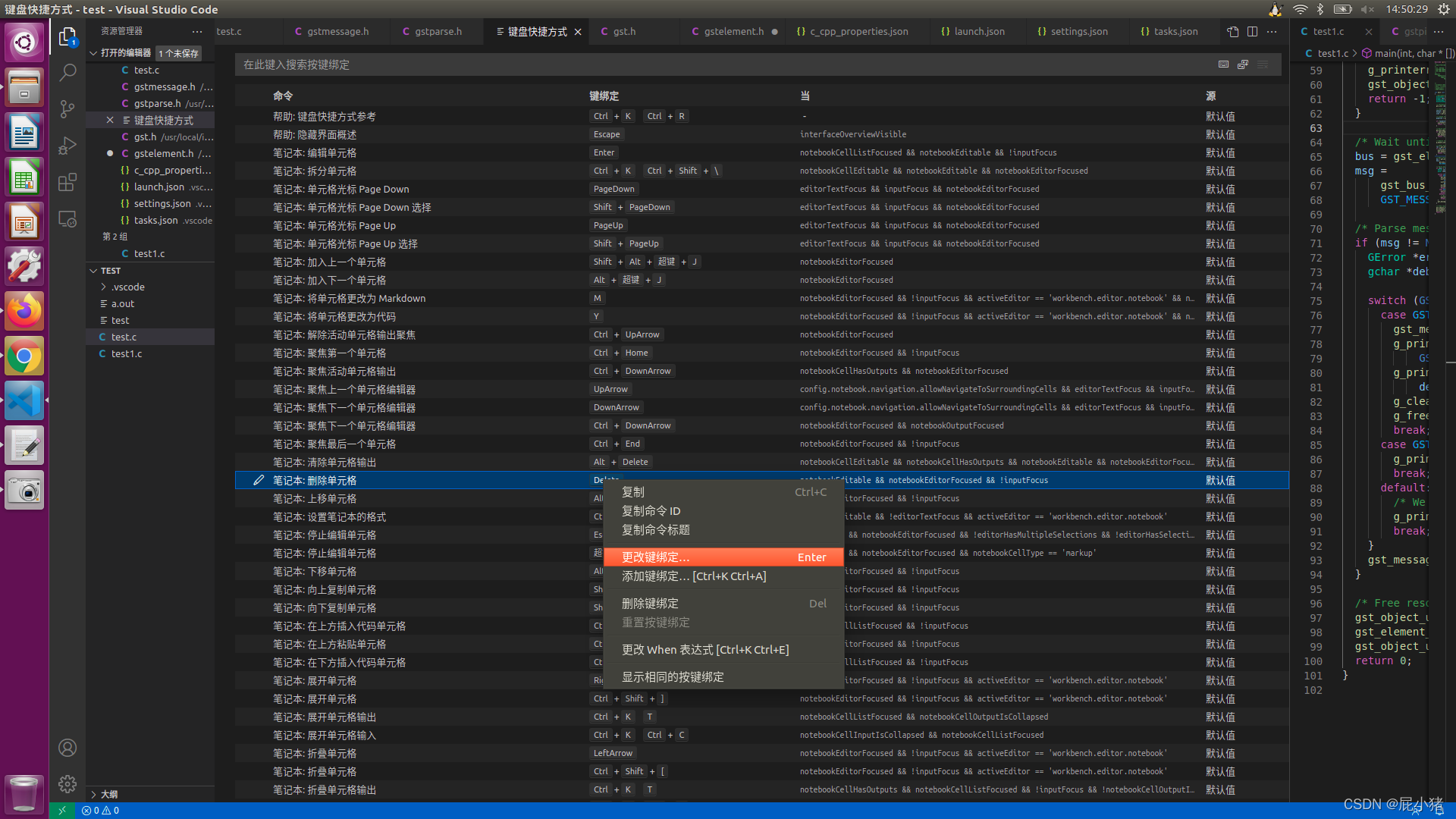Open the Manage gear menu
Viewport: 1456px width, 819px height.
(67, 784)
